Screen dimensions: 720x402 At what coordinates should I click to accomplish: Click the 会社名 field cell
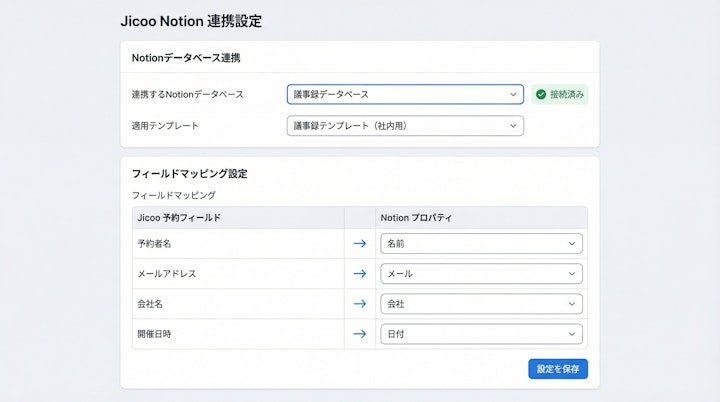238,304
